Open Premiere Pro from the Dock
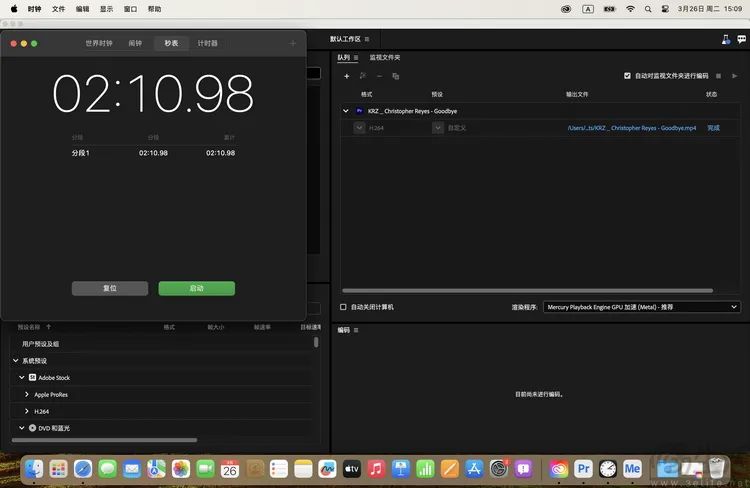Image resolution: width=750 pixels, height=488 pixels. [583, 468]
